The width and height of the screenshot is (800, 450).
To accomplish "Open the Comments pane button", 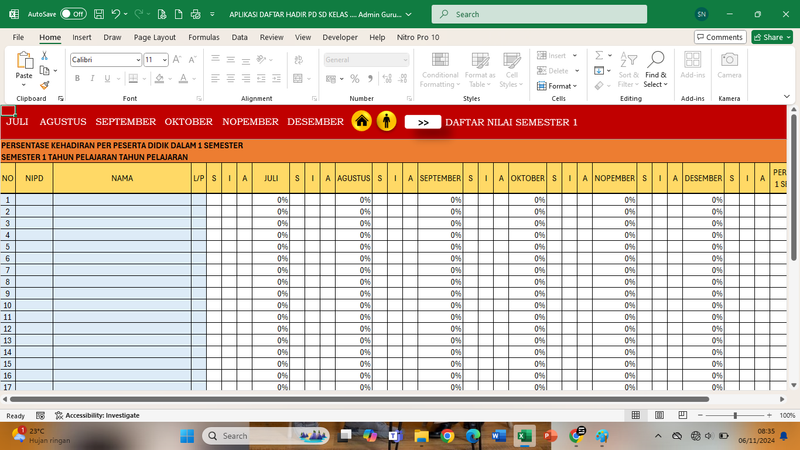I will pos(720,37).
